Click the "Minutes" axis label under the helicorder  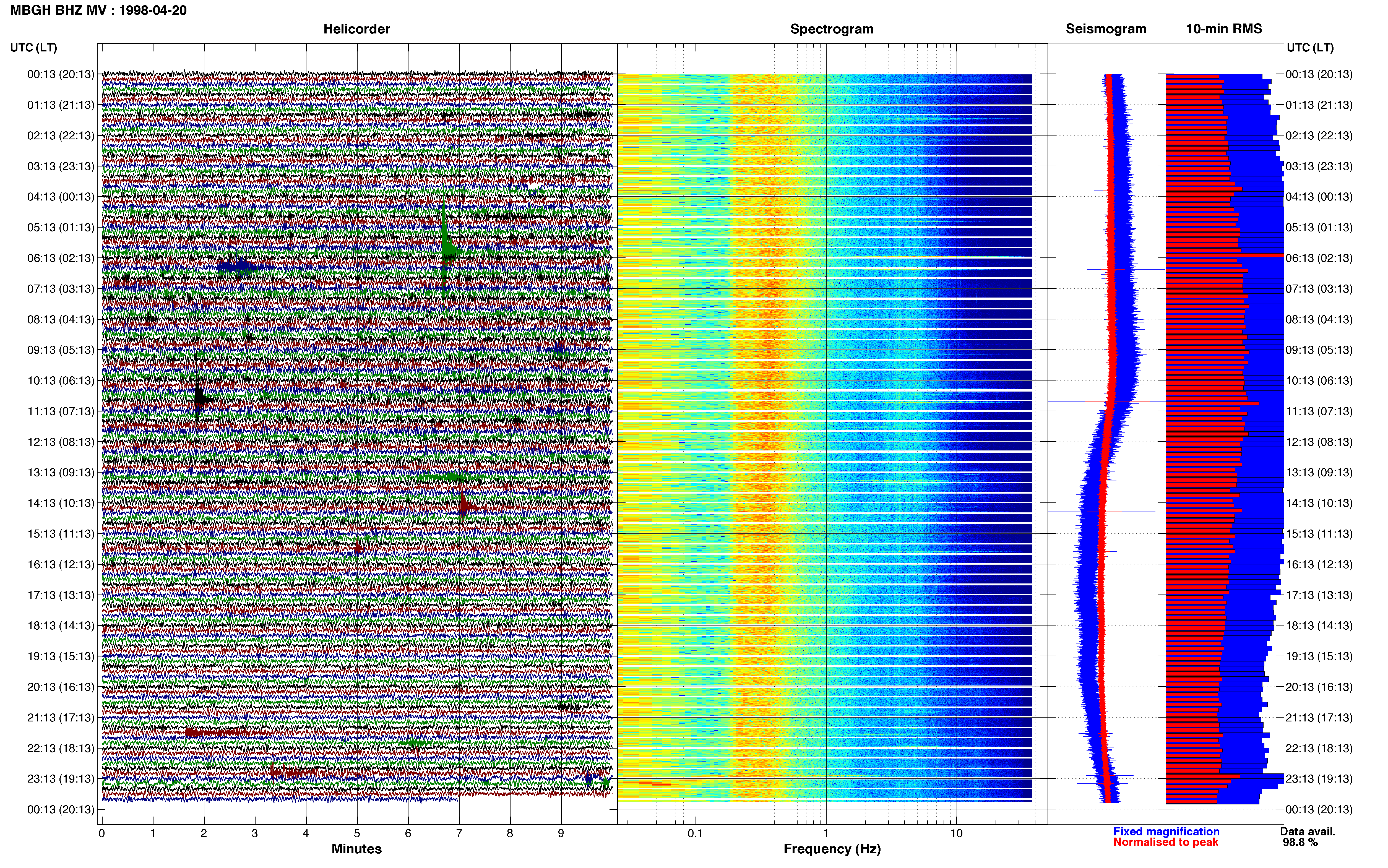356,848
